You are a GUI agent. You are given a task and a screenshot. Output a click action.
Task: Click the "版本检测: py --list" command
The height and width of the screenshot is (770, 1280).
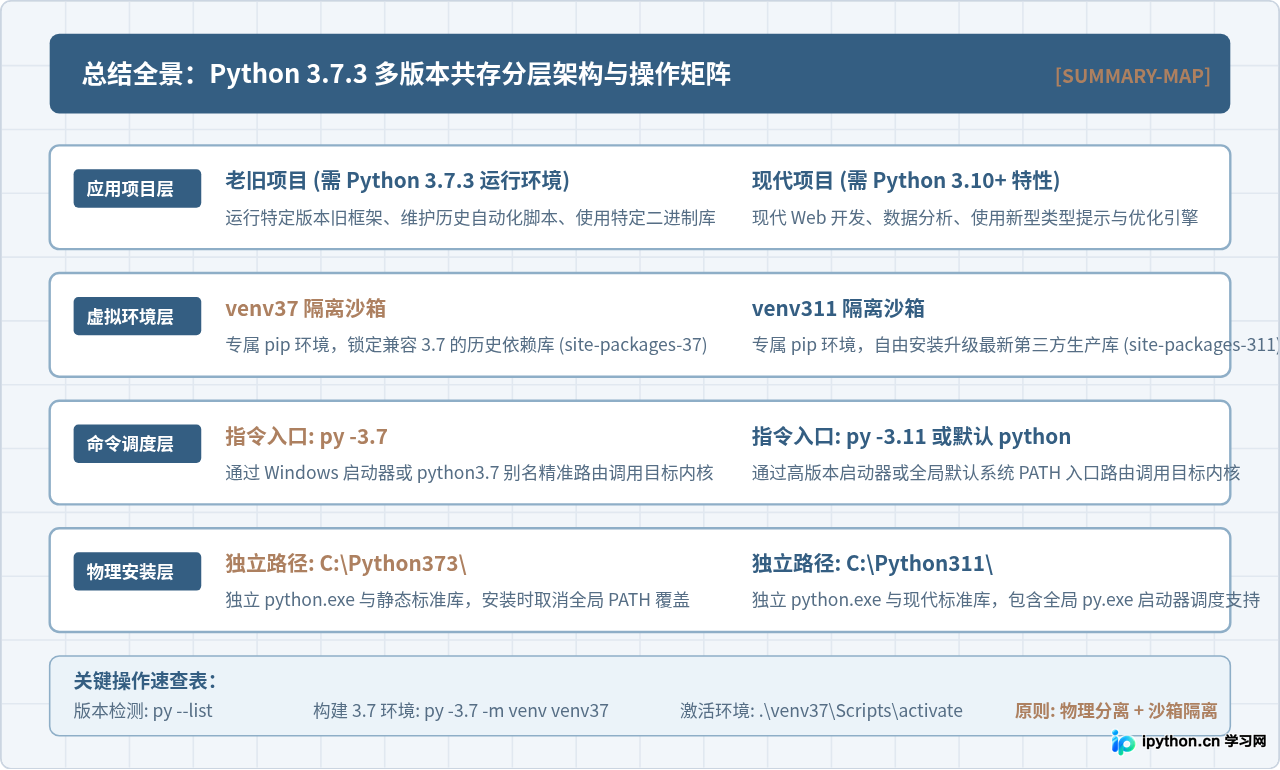pos(143,711)
